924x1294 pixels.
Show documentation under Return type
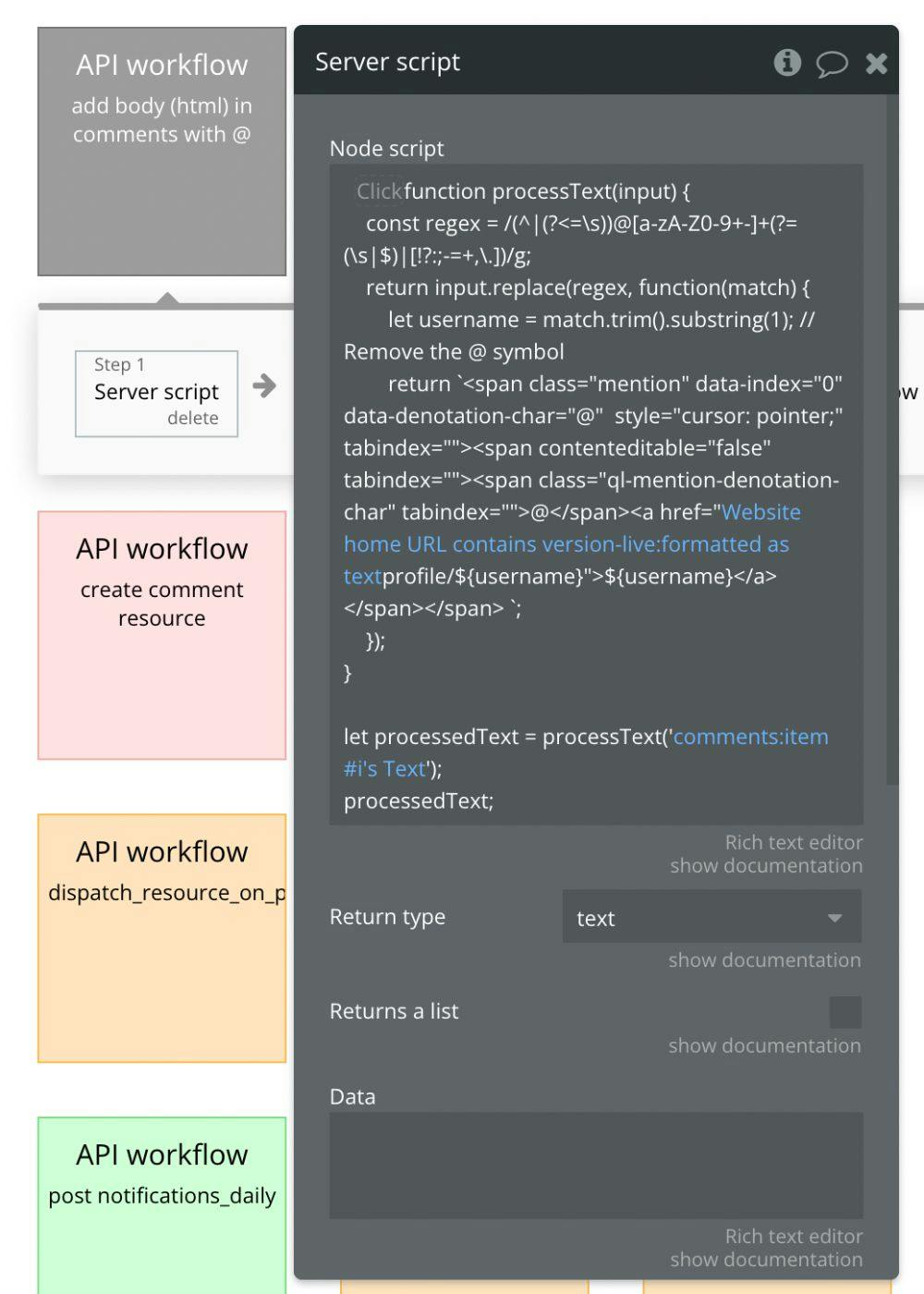[764, 959]
